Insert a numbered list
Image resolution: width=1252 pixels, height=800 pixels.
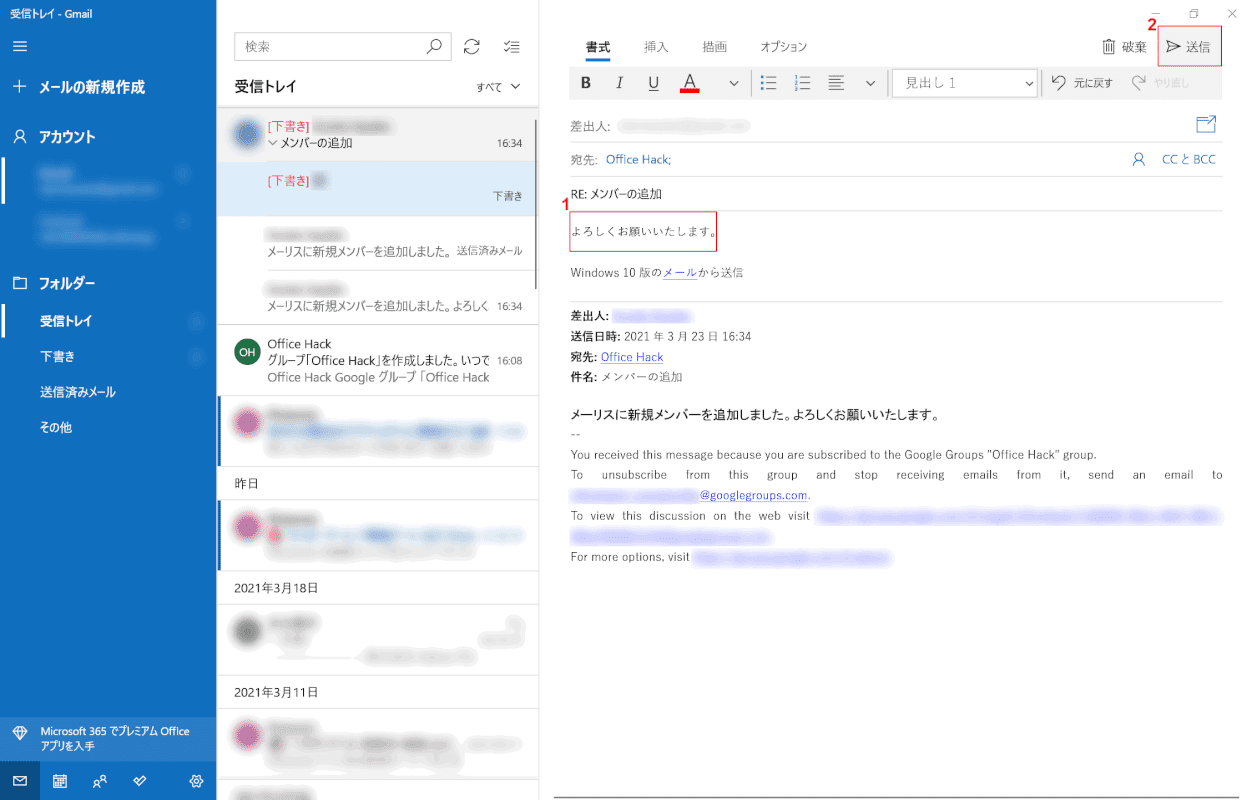point(802,83)
